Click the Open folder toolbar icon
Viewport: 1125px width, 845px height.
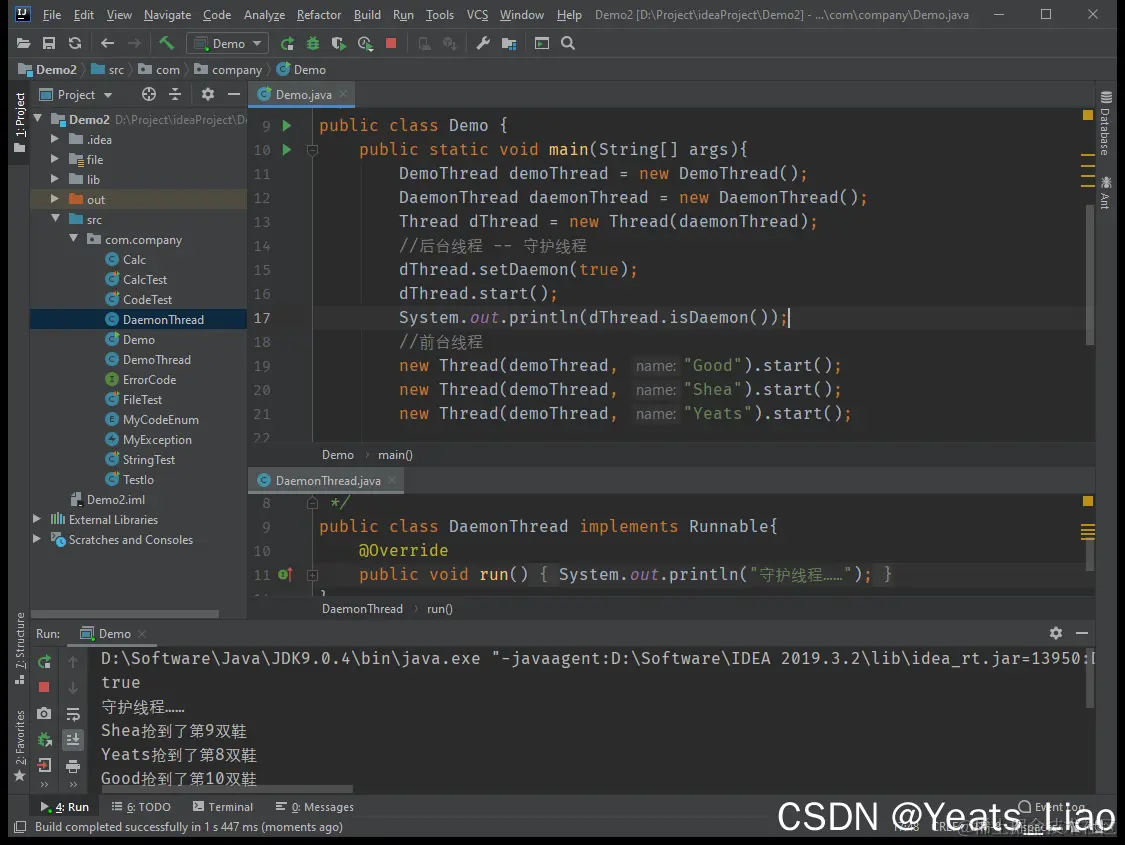tap(23, 43)
